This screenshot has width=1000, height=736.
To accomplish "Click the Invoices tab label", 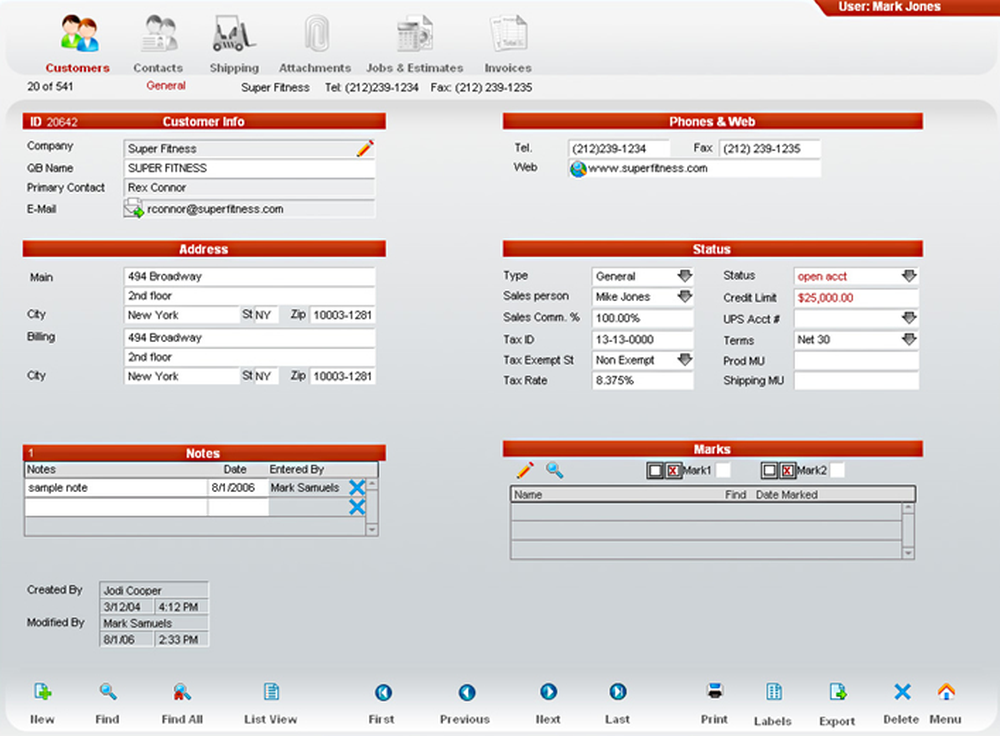I will [508, 68].
